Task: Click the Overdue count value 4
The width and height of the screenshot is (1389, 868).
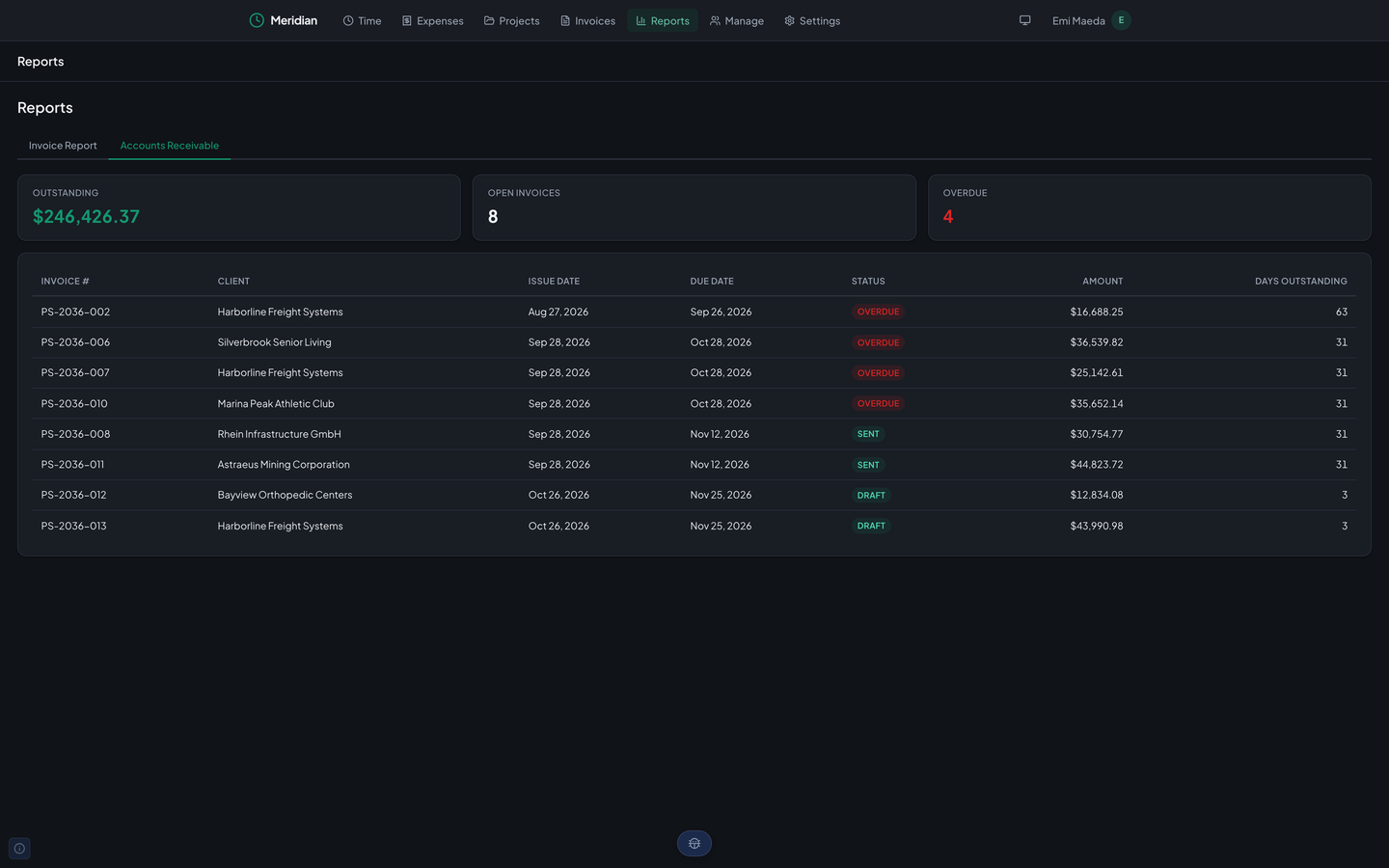Action: pos(948,217)
